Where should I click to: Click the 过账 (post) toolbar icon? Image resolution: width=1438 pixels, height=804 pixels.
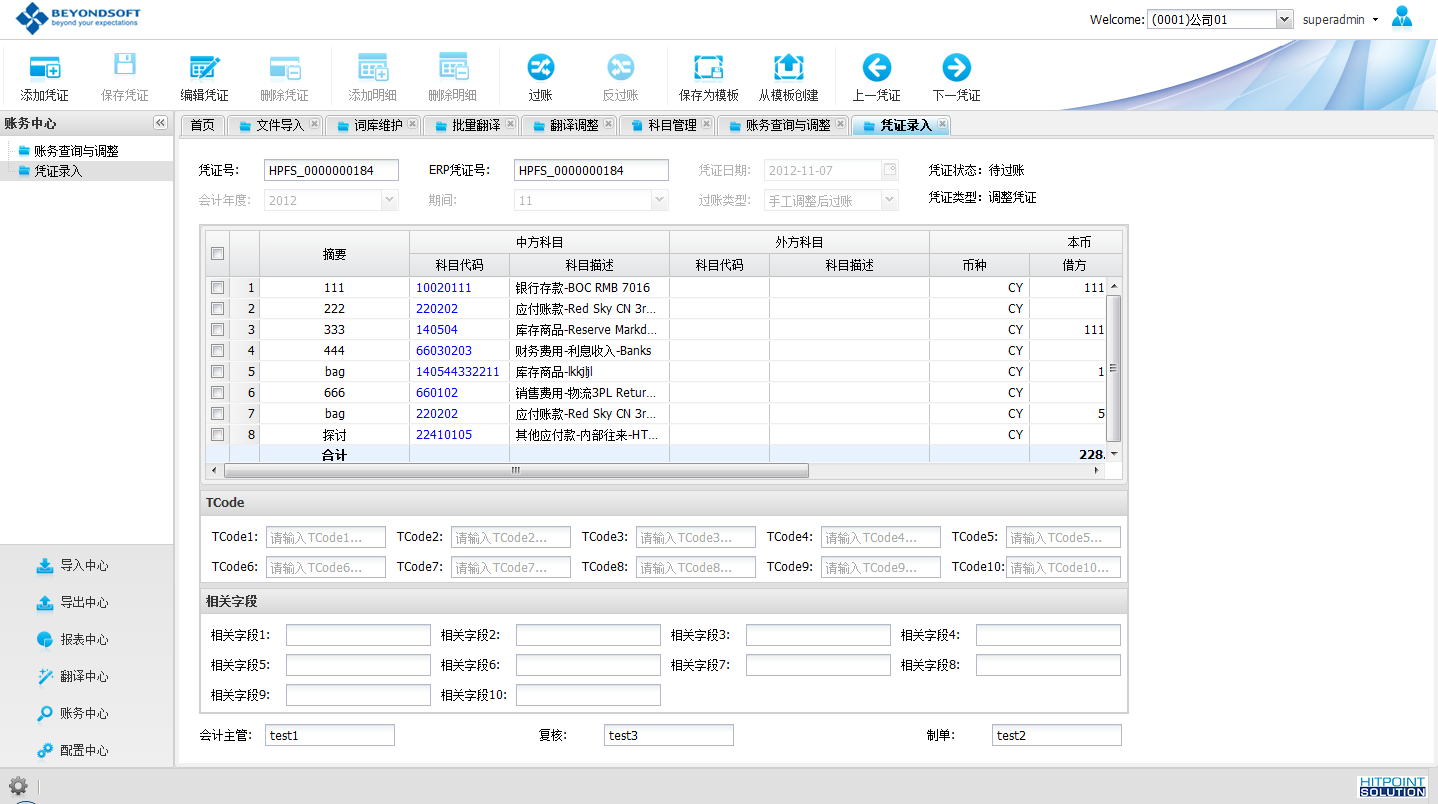[541, 68]
